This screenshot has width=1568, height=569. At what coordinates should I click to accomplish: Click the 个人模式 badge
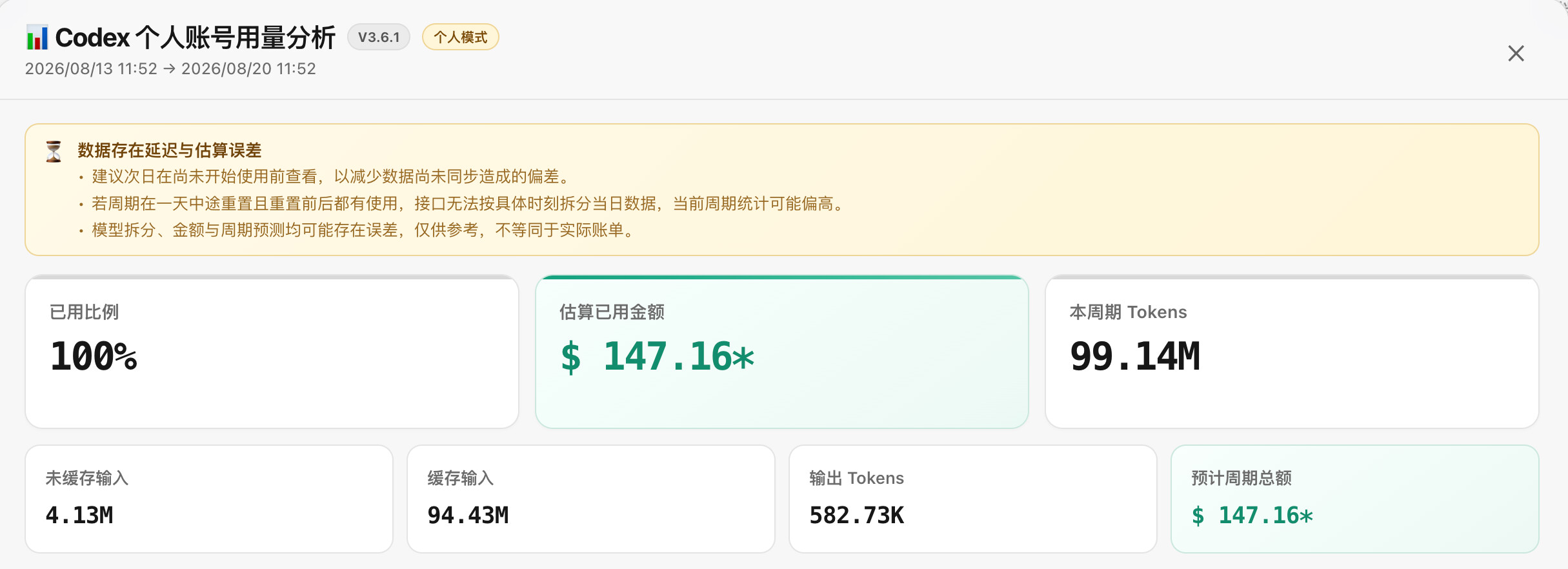460,37
